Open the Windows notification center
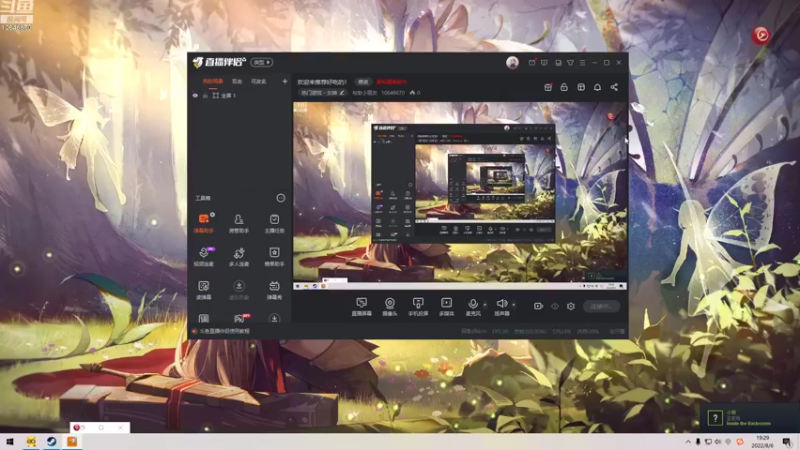This screenshot has height=450, width=800. coord(787,442)
